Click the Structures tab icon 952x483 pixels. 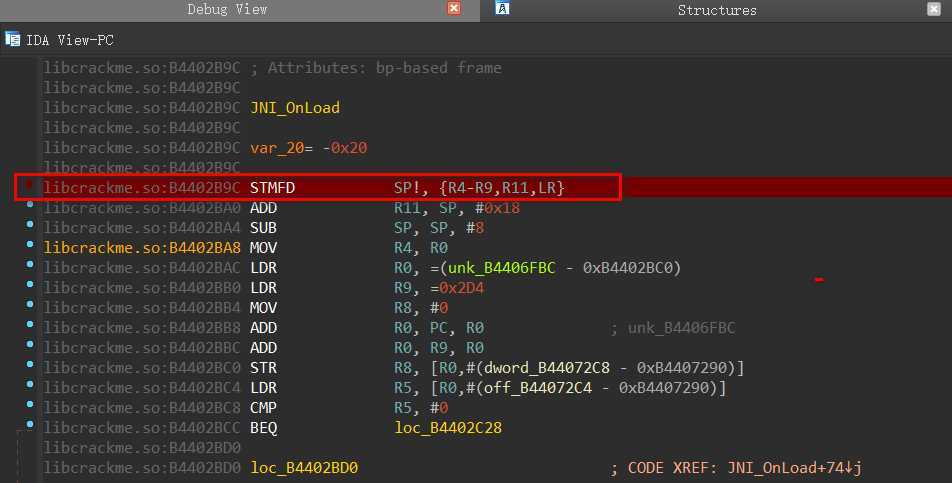(x=502, y=8)
